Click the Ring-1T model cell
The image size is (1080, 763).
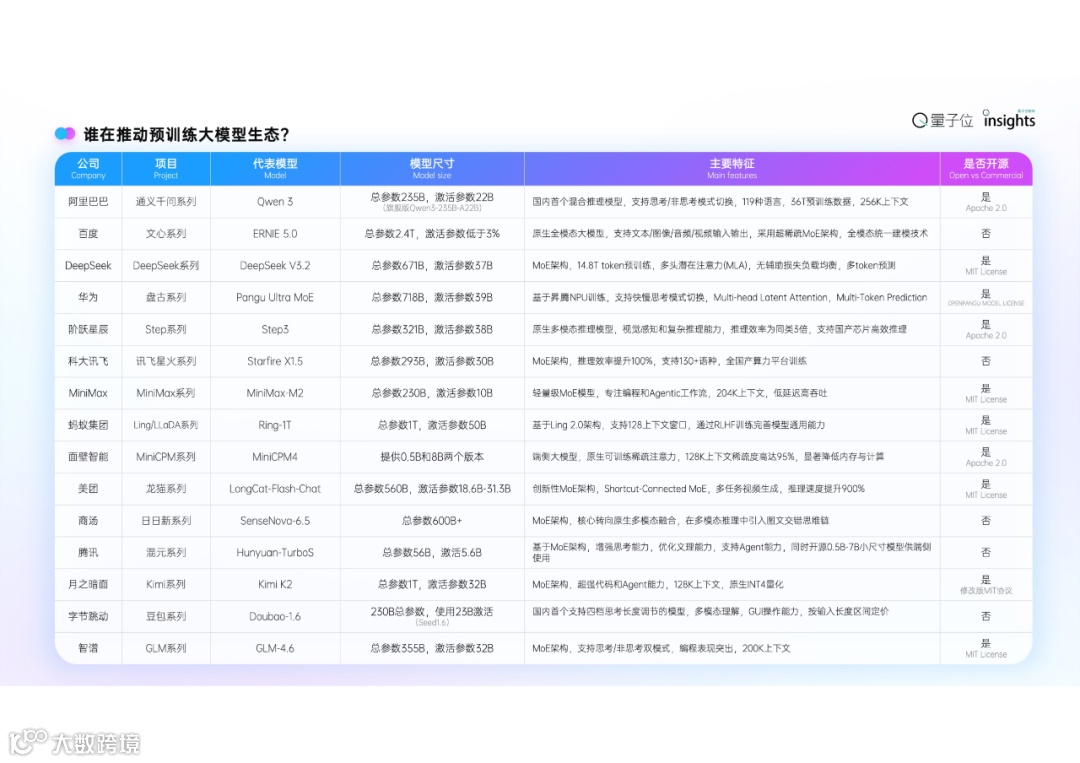(275, 425)
